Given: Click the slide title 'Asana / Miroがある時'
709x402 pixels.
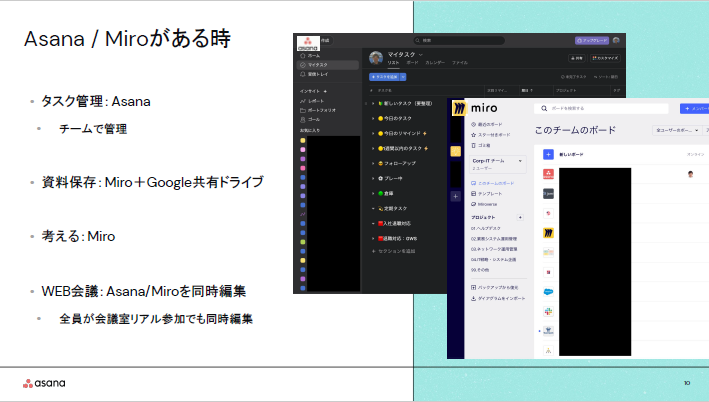Looking at the screenshot, I should [x=127, y=38].
